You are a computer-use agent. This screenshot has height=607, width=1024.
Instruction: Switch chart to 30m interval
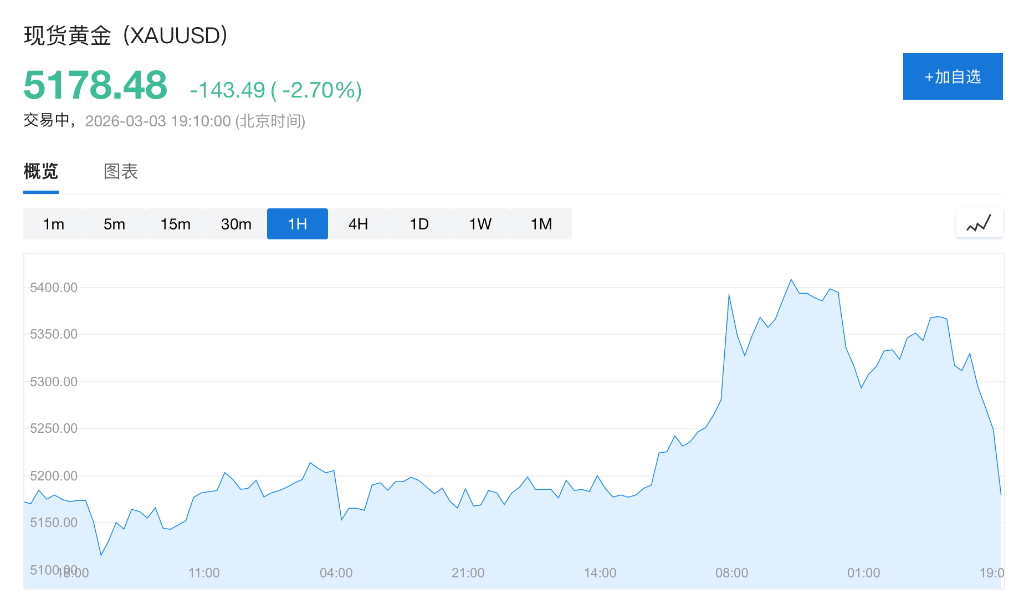click(236, 224)
